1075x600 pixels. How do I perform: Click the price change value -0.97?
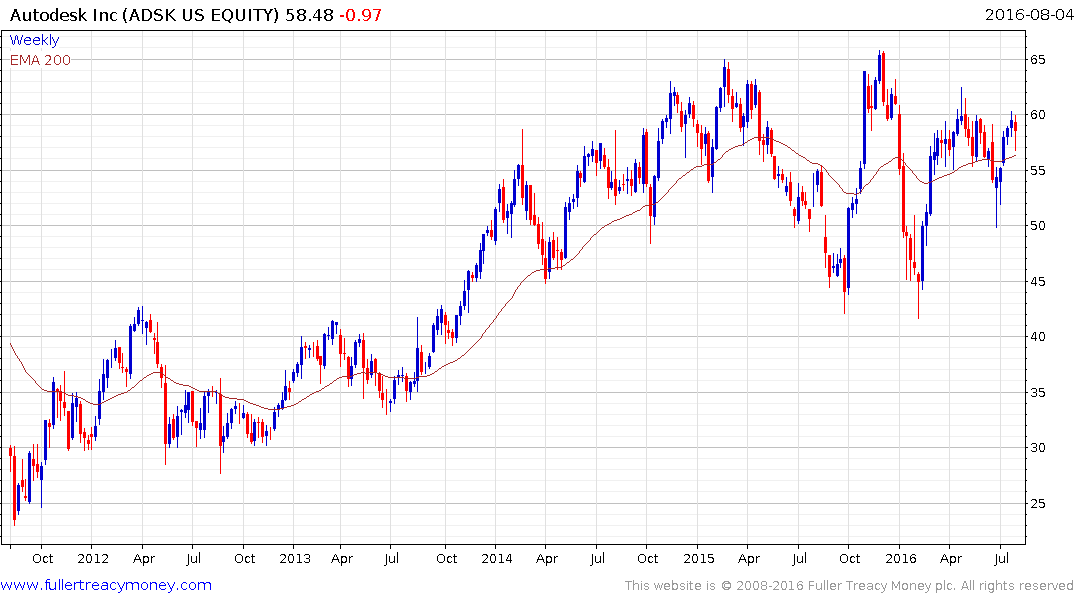click(x=361, y=15)
